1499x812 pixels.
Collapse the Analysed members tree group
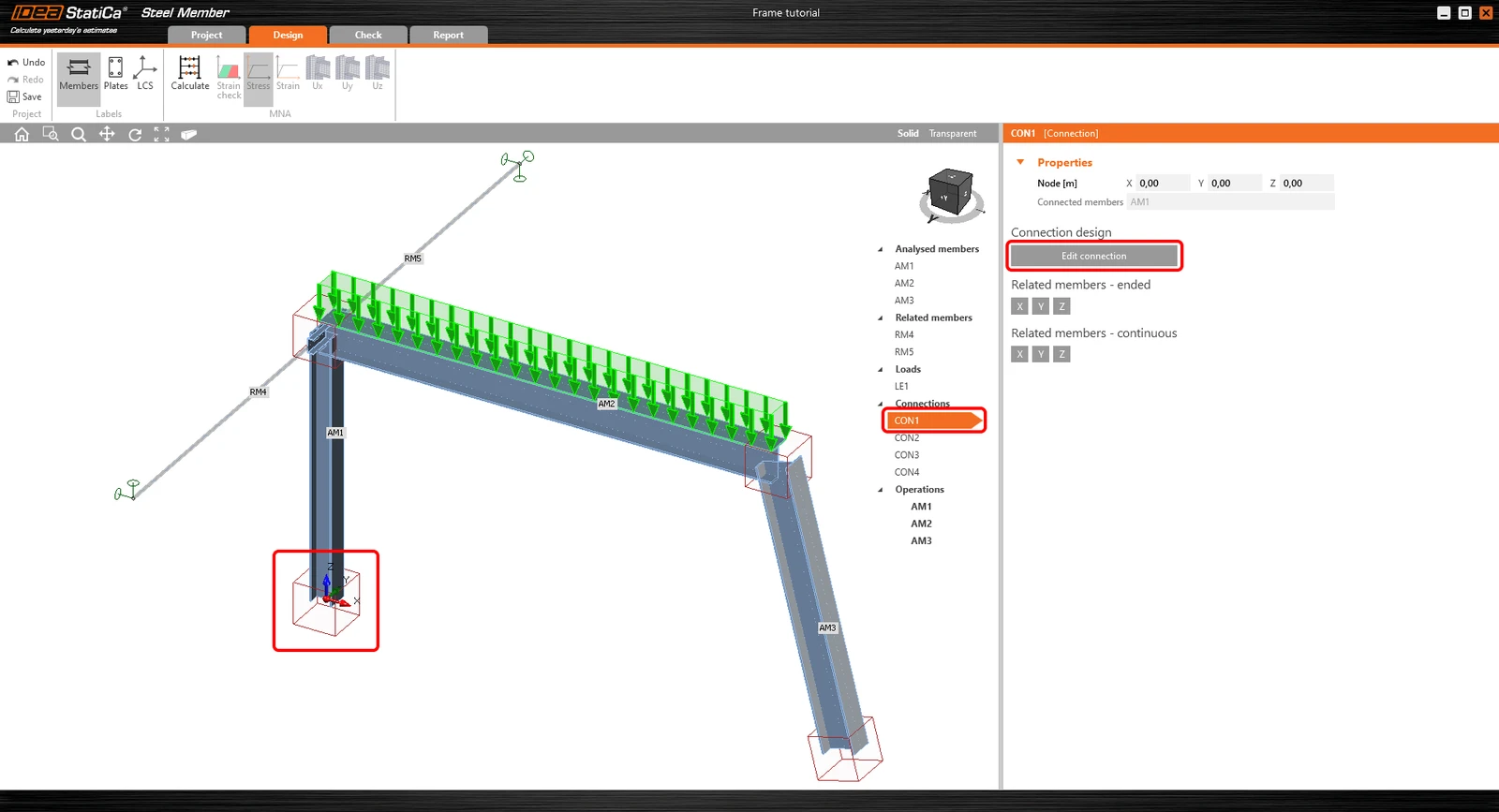(880, 249)
